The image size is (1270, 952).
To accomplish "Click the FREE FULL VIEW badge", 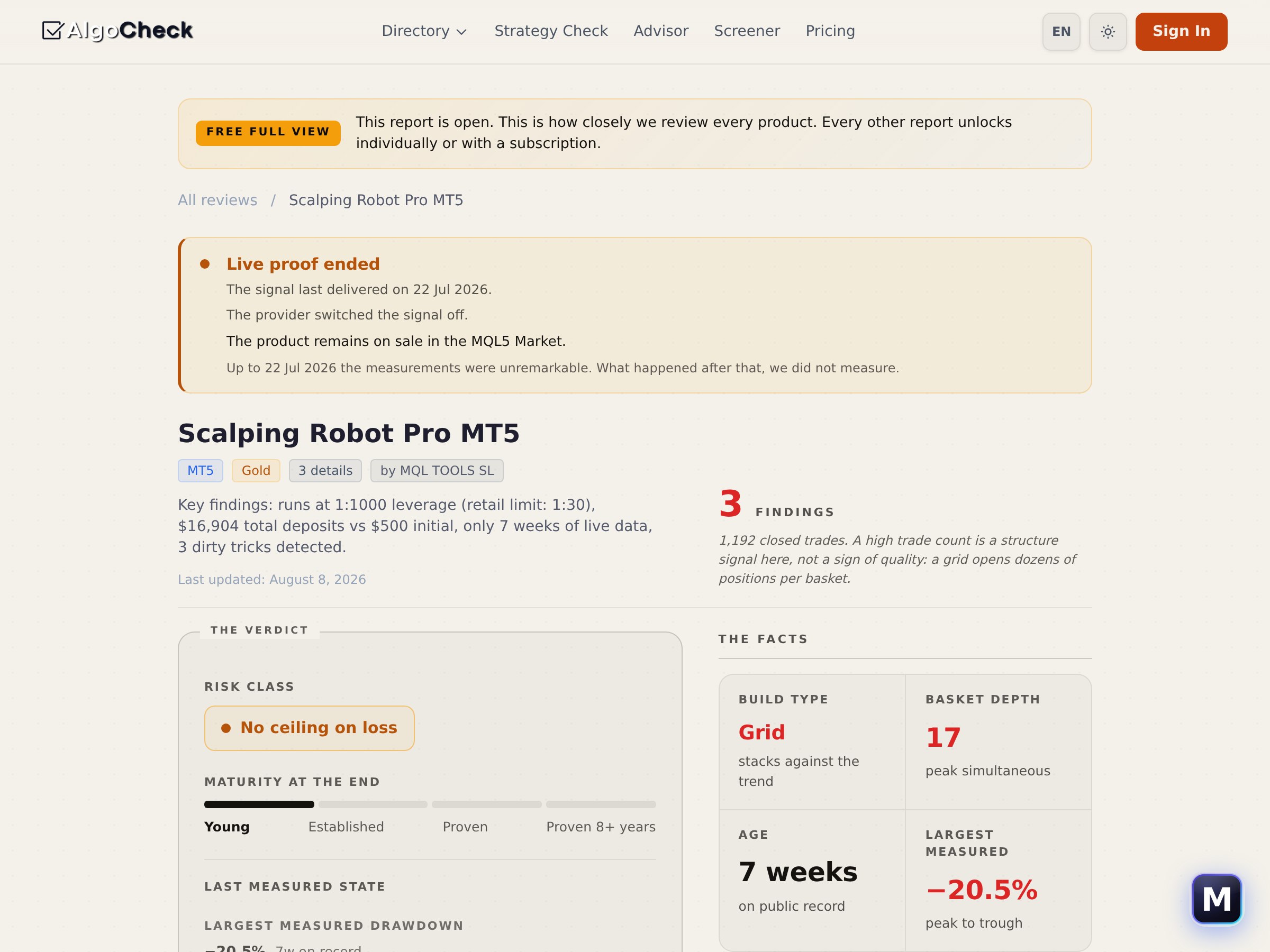I will point(268,133).
